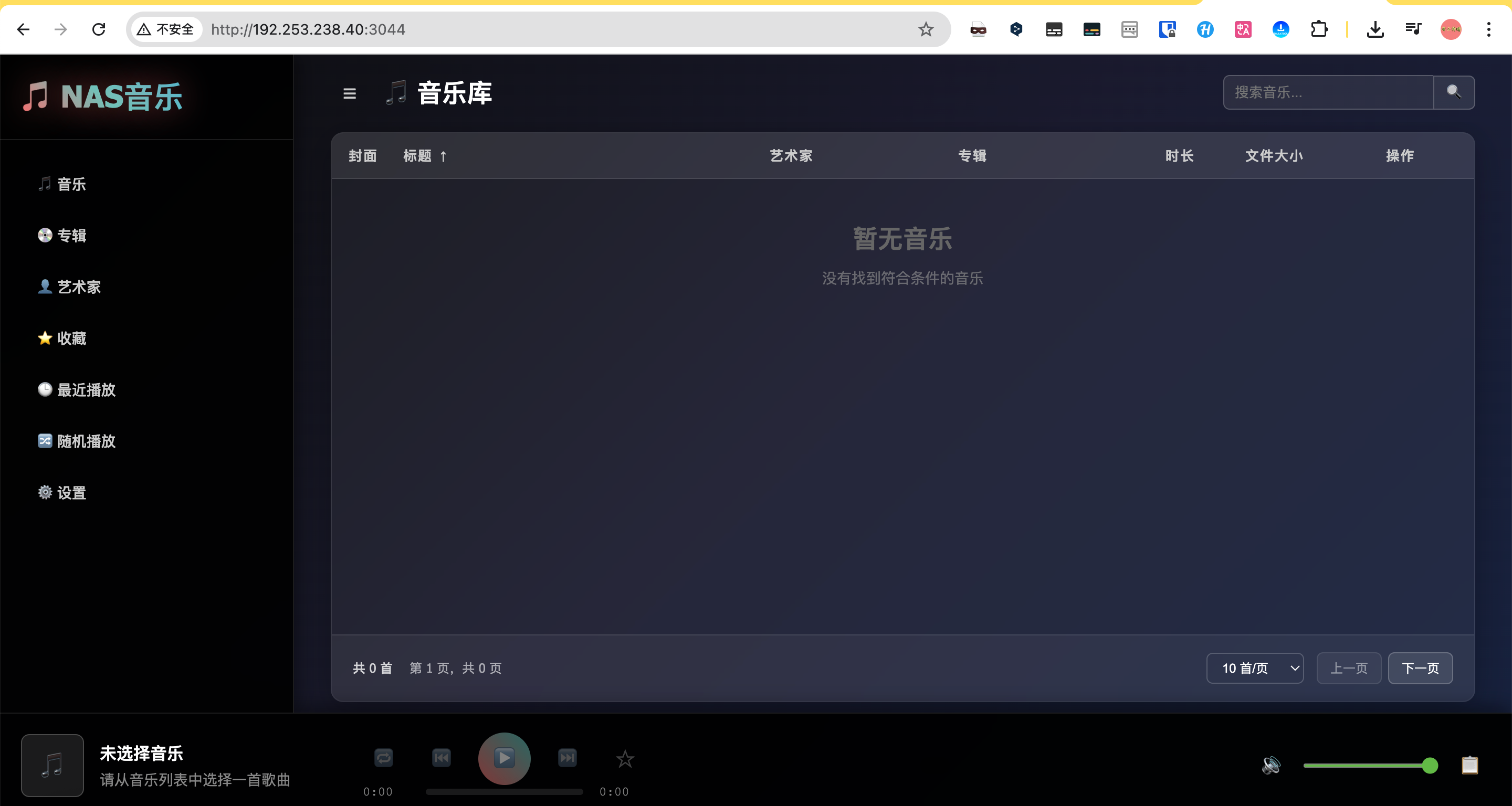The height and width of the screenshot is (806, 1512).
Task: Toggle repeat mode in the player
Action: pos(384,758)
